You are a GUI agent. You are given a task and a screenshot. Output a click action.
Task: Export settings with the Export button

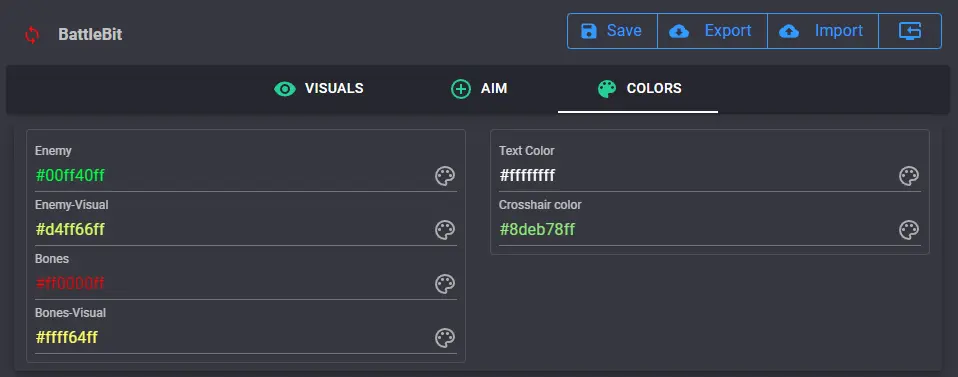(712, 31)
